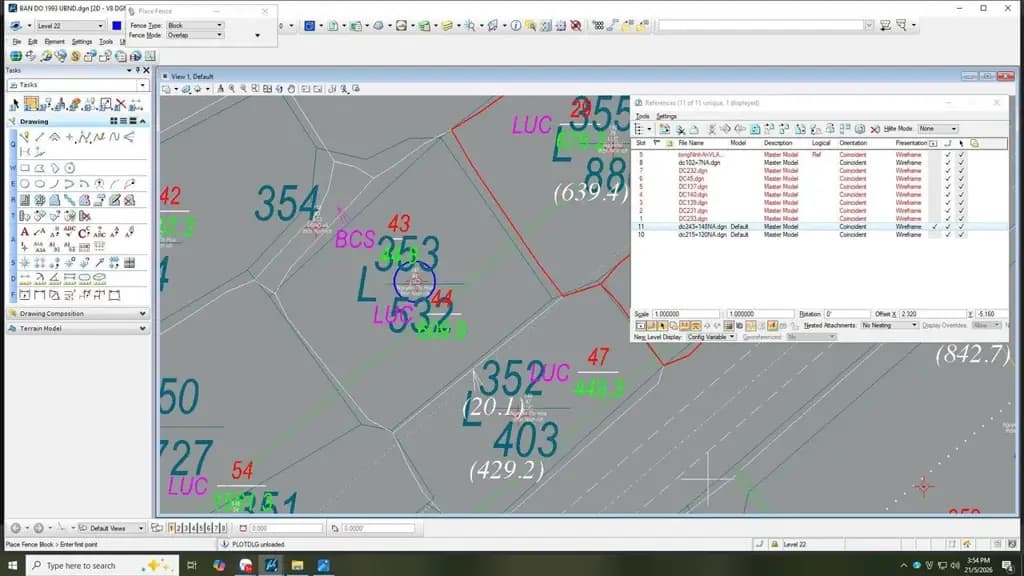This screenshot has height=576, width=1024.
Task: Activate the Pan View hand icon
Action: tap(291, 89)
